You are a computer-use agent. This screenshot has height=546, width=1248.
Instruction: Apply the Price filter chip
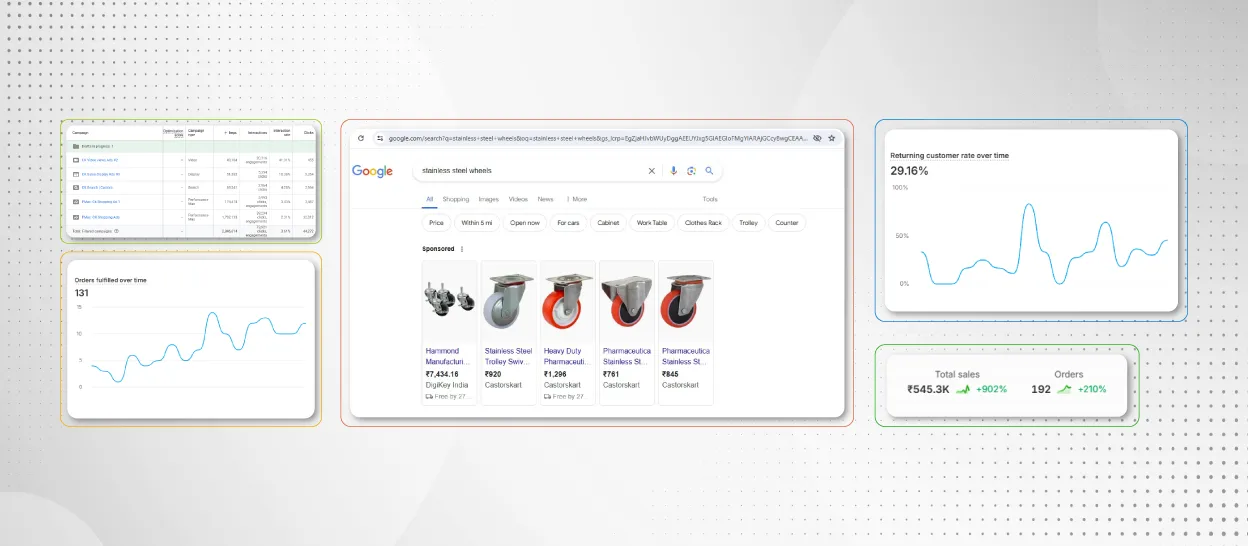(436, 223)
